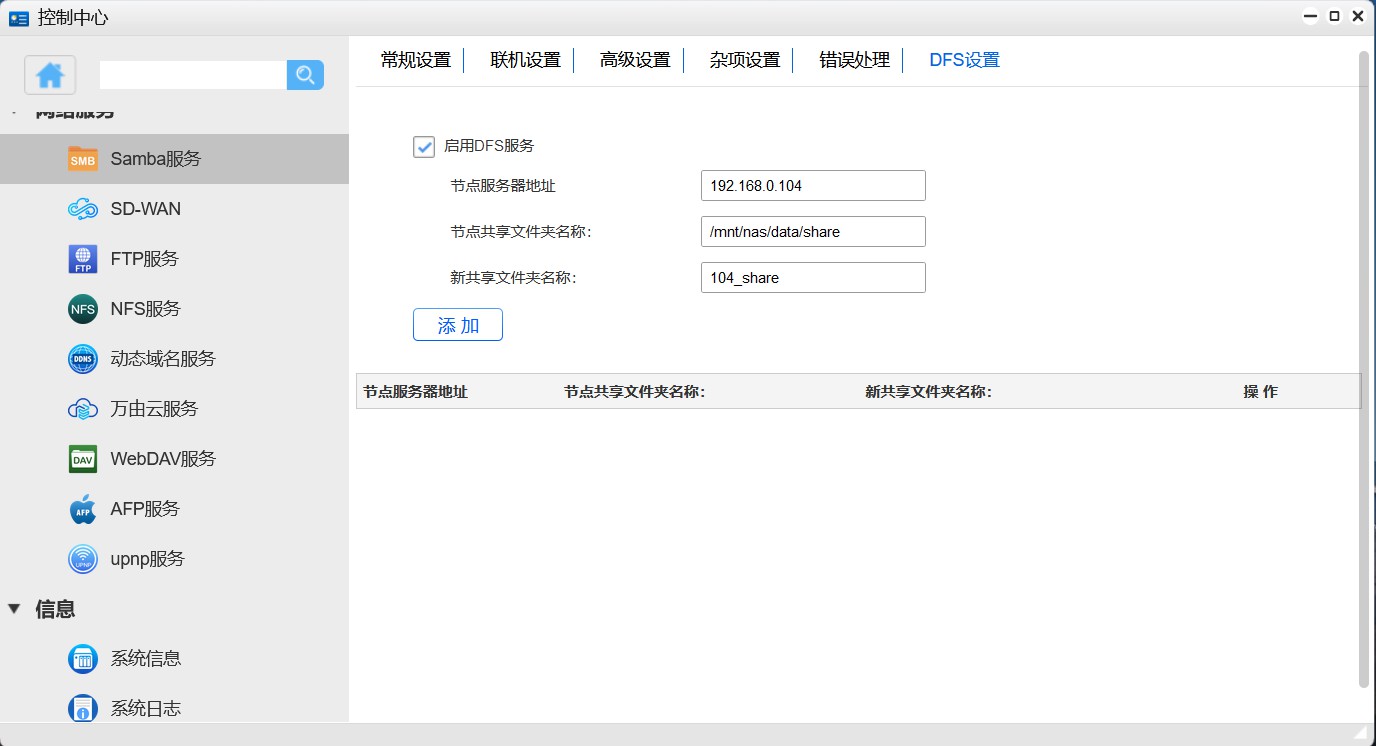Viewport: 1376px width, 746px height.
Task: Open the 万由云服务 cloud icon
Action: [83, 409]
